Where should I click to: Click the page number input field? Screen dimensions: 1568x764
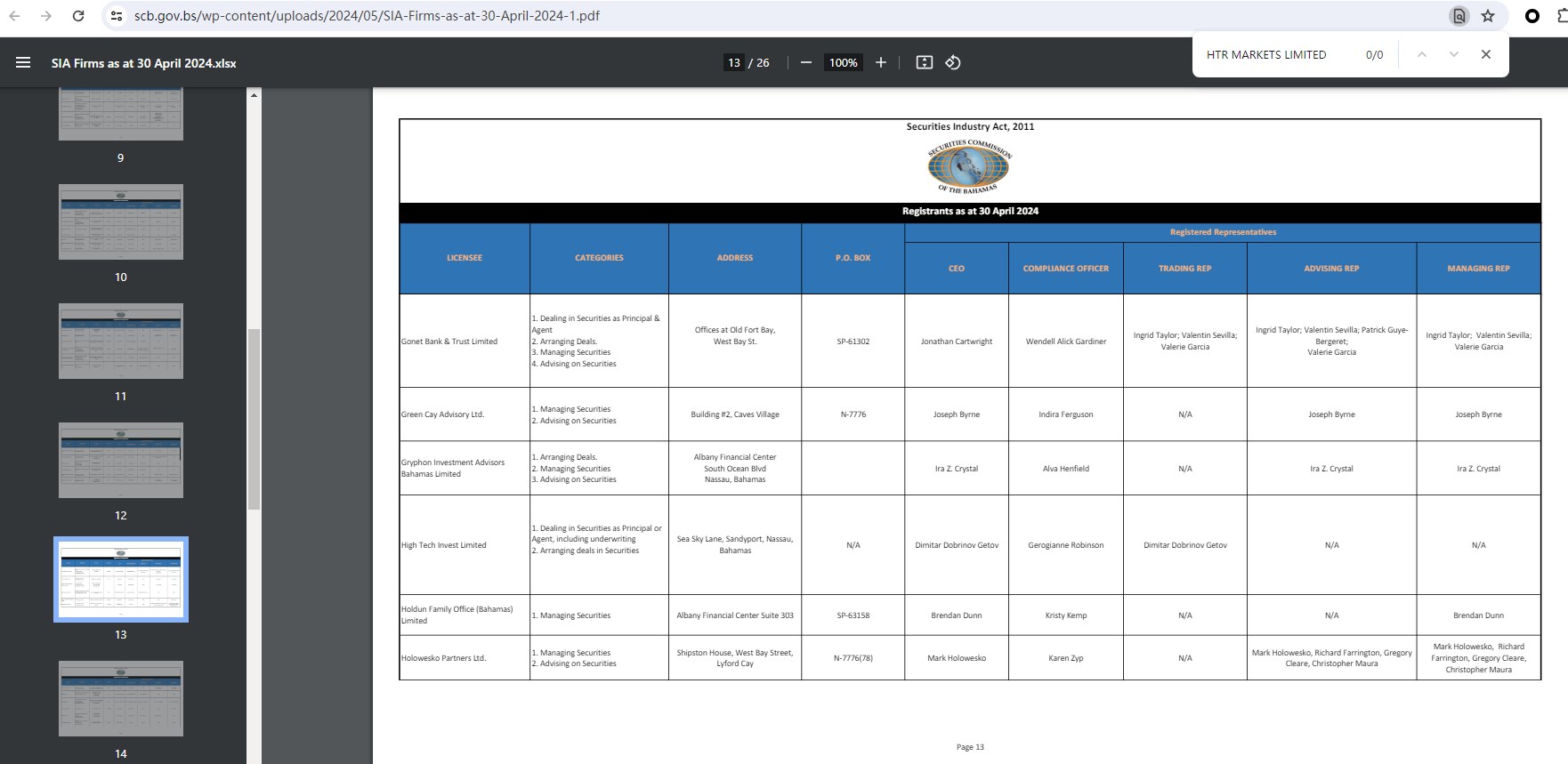click(x=733, y=62)
